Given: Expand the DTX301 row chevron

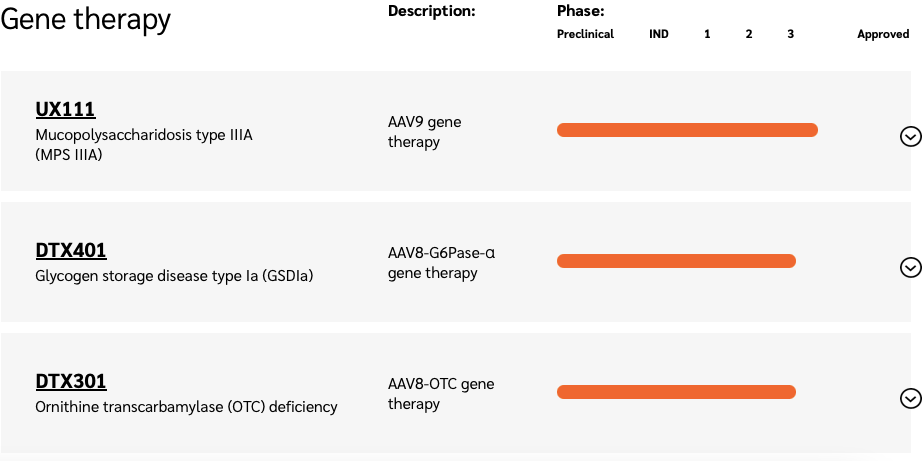Looking at the screenshot, I should (910, 399).
